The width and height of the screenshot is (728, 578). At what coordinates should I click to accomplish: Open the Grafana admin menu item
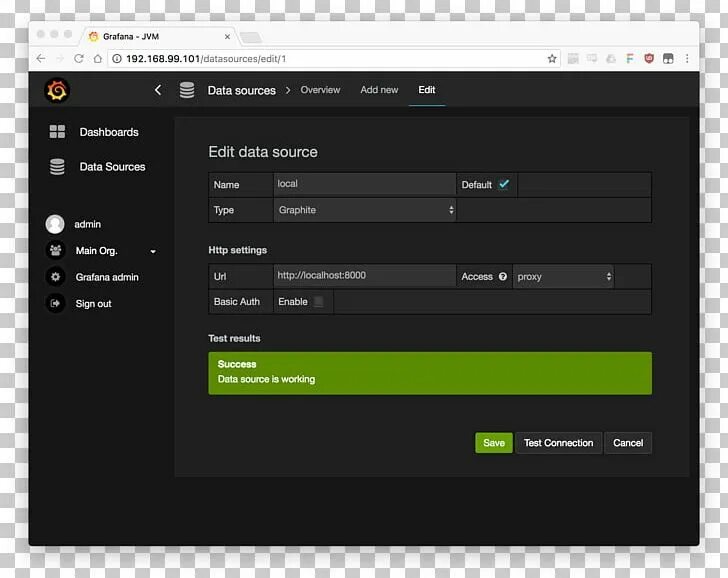(x=107, y=277)
